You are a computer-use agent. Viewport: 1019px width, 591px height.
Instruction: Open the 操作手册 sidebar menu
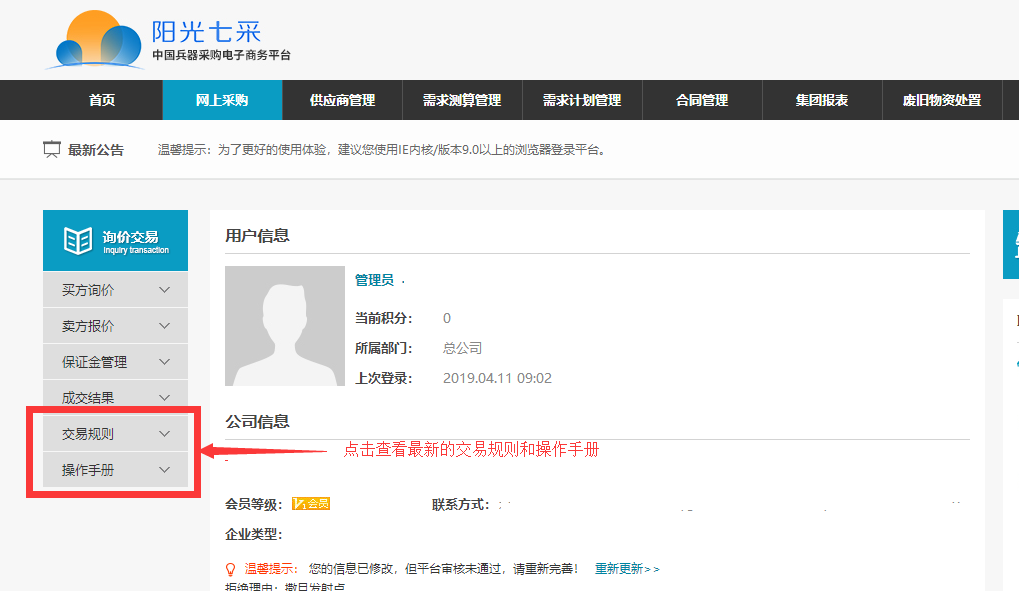tap(116, 469)
